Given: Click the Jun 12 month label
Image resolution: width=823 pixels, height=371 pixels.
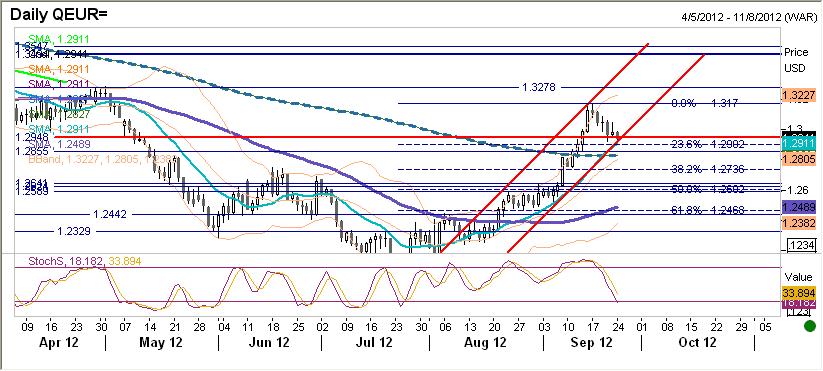Looking at the screenshot, I should 270,343.
